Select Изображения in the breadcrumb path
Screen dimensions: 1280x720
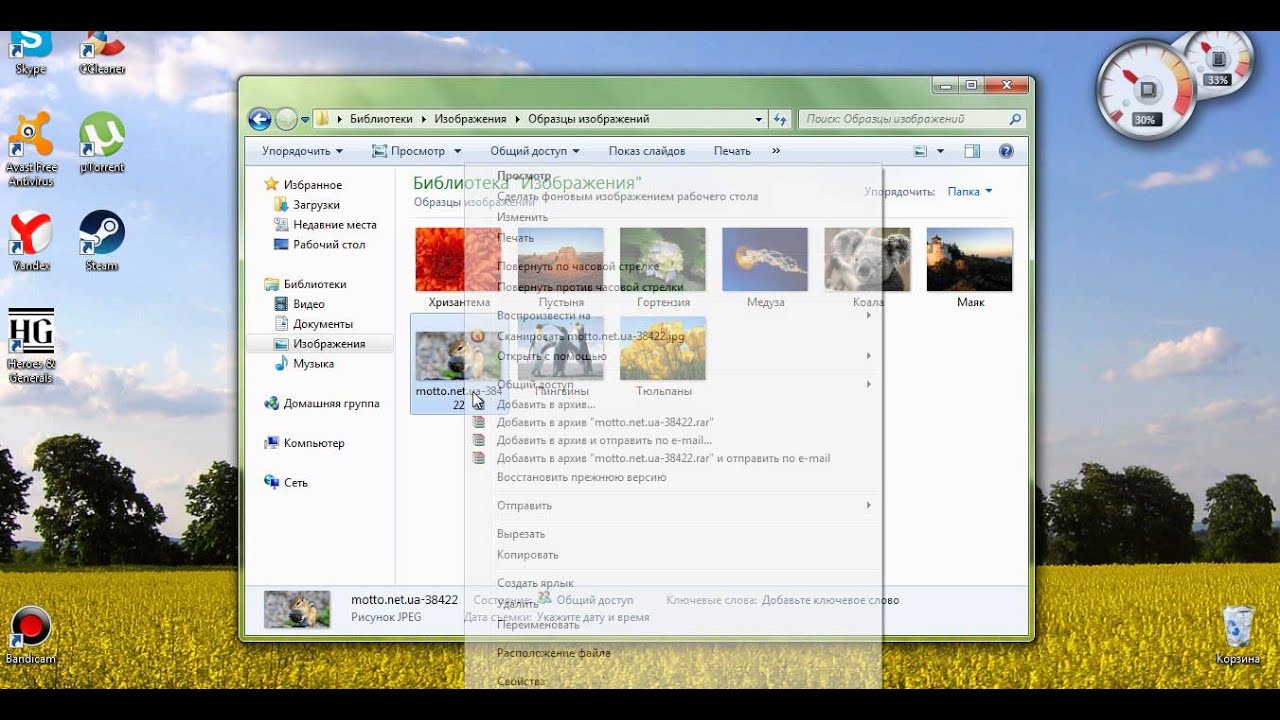pos(470,119)
